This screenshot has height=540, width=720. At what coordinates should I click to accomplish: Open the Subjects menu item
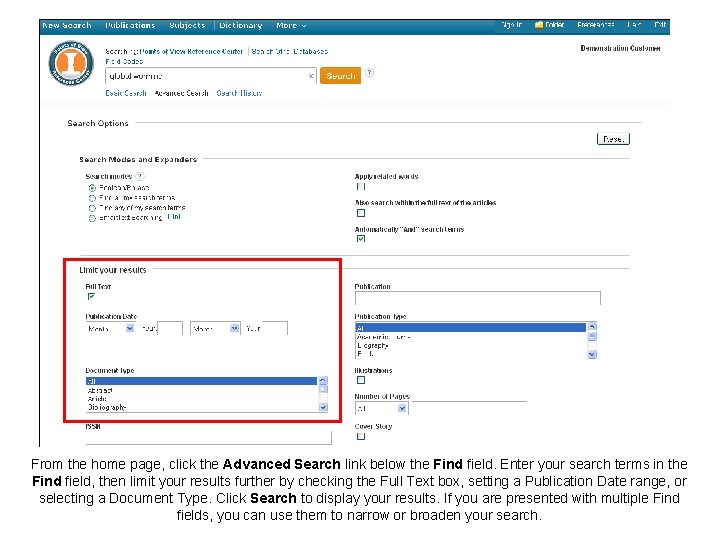(x=187, y=25)
